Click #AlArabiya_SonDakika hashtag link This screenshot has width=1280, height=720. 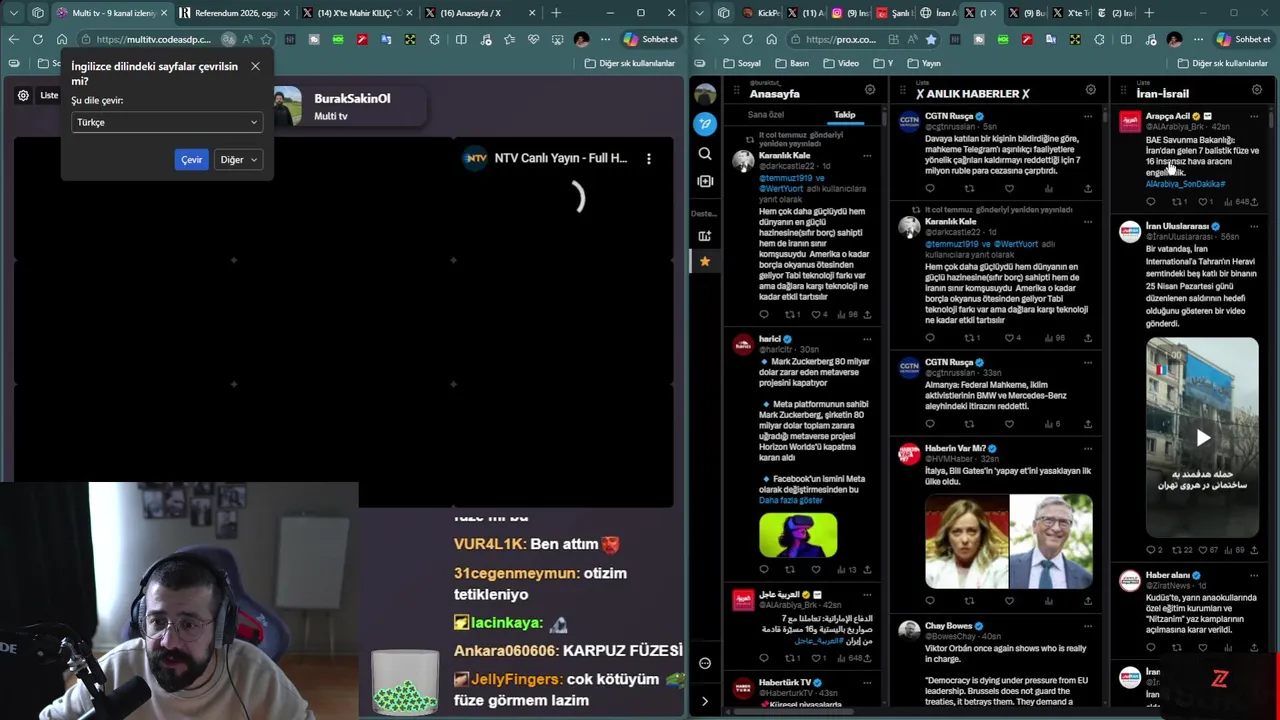[x=1185, y=184]
